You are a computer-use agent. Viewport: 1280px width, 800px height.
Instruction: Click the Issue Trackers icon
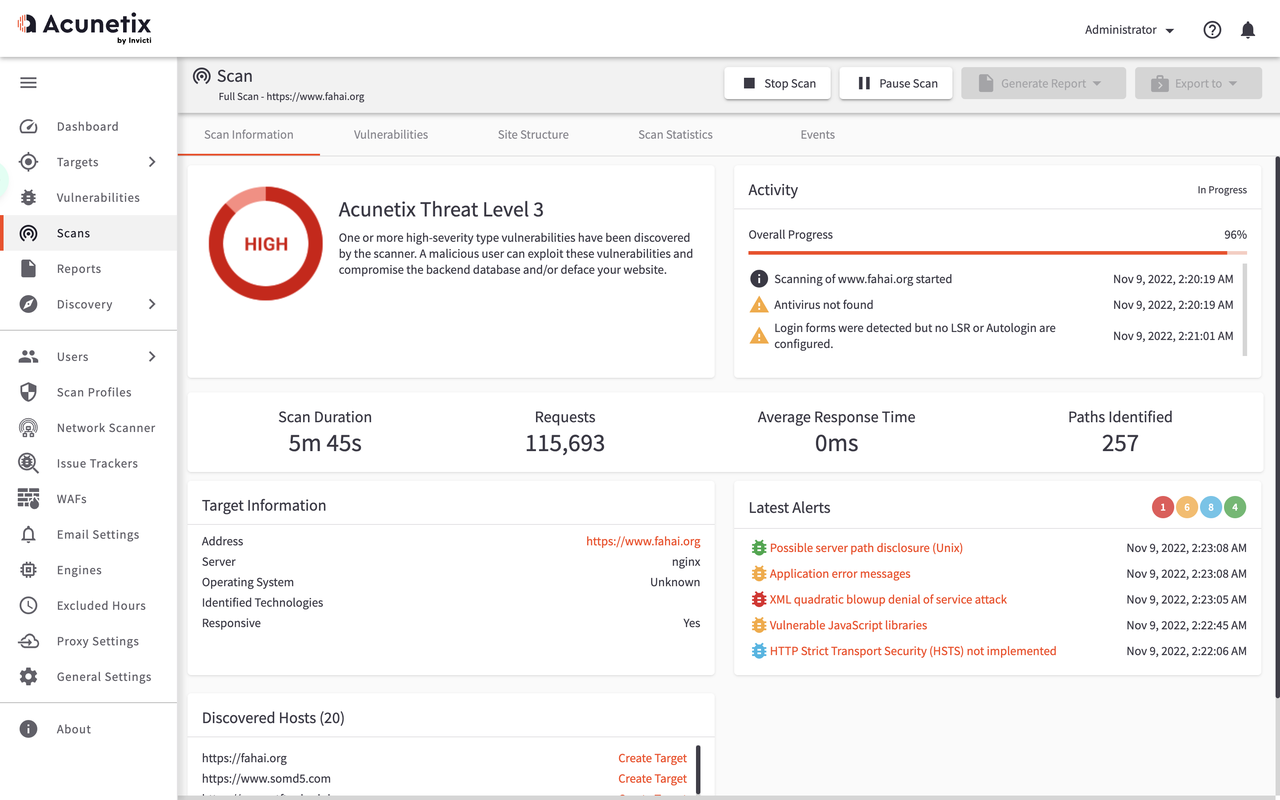[28, 463]
